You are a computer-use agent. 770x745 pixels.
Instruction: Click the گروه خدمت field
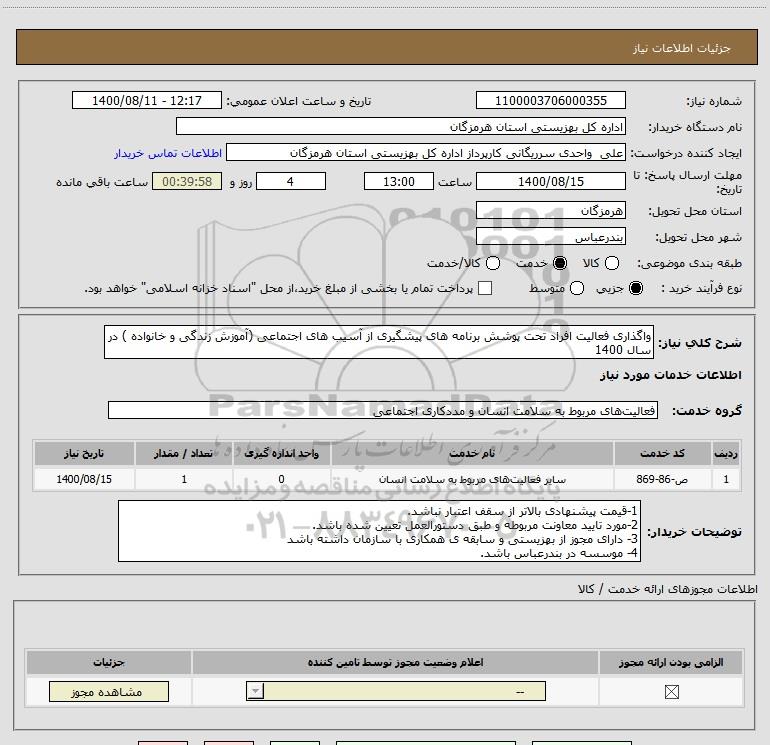(x=383, y=411)
